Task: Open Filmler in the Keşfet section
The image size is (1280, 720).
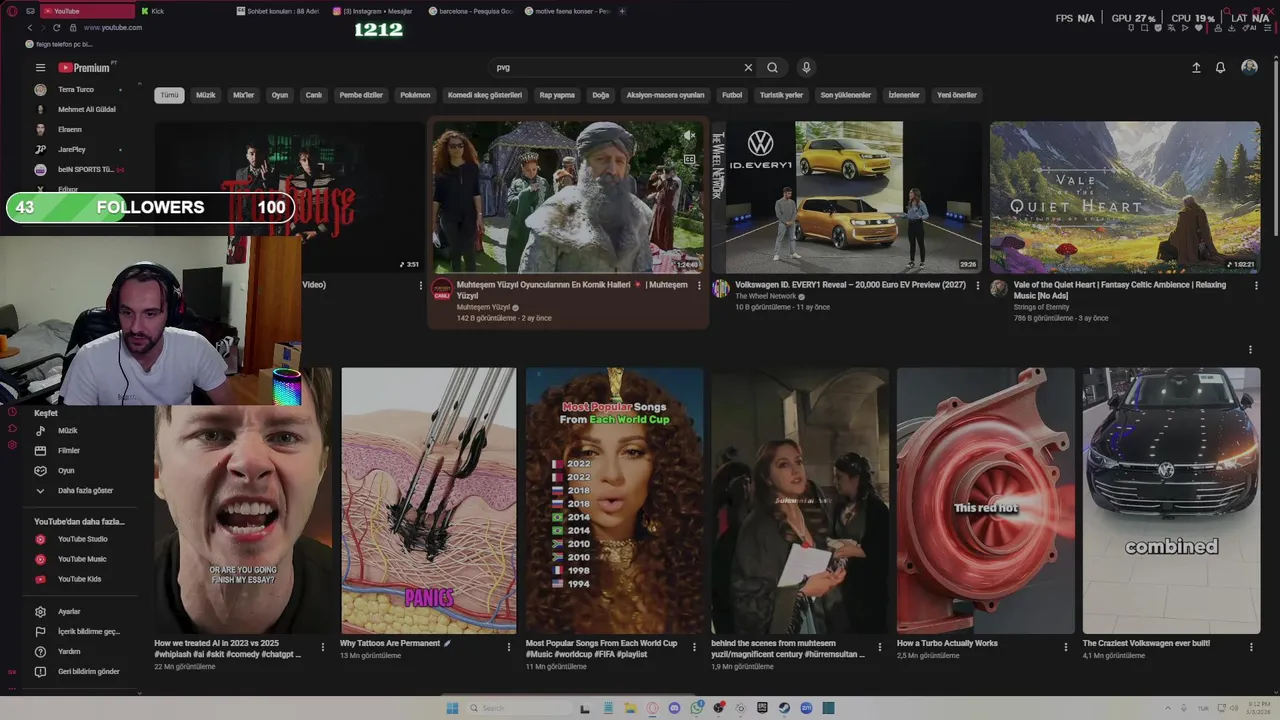Action: 80,450
